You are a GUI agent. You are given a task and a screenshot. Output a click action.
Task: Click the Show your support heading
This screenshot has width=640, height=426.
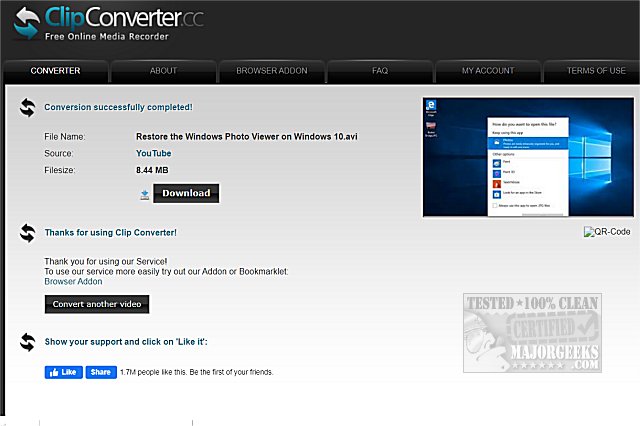tap(126, 342)
